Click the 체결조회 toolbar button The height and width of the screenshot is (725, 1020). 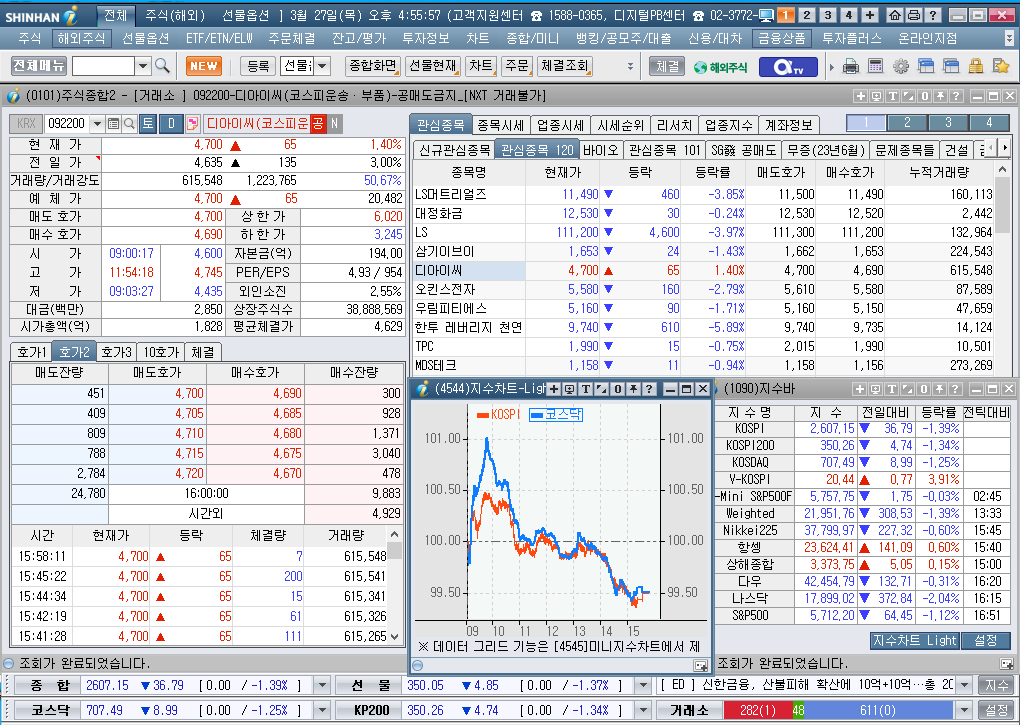(565, 66)
